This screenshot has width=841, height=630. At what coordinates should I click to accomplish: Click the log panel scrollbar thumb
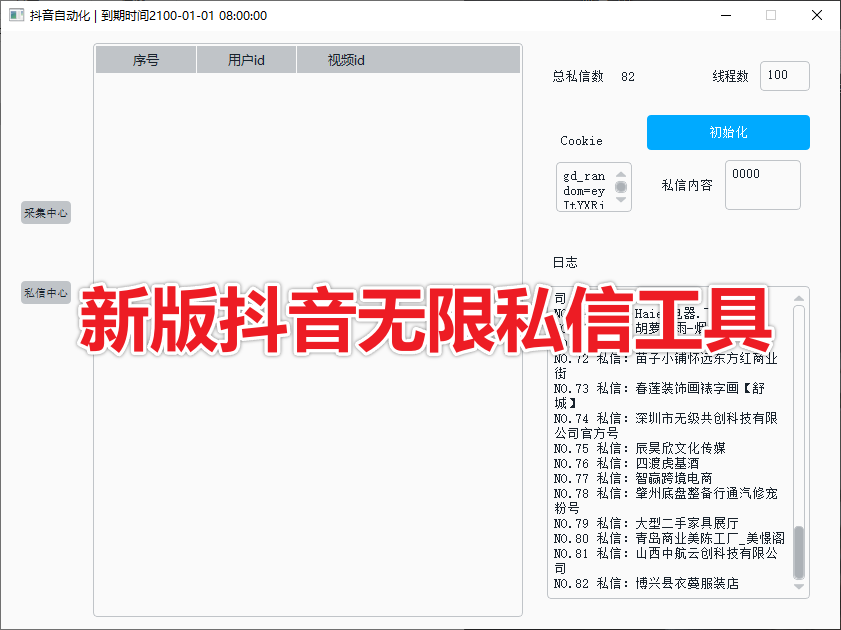coord(799,552)
